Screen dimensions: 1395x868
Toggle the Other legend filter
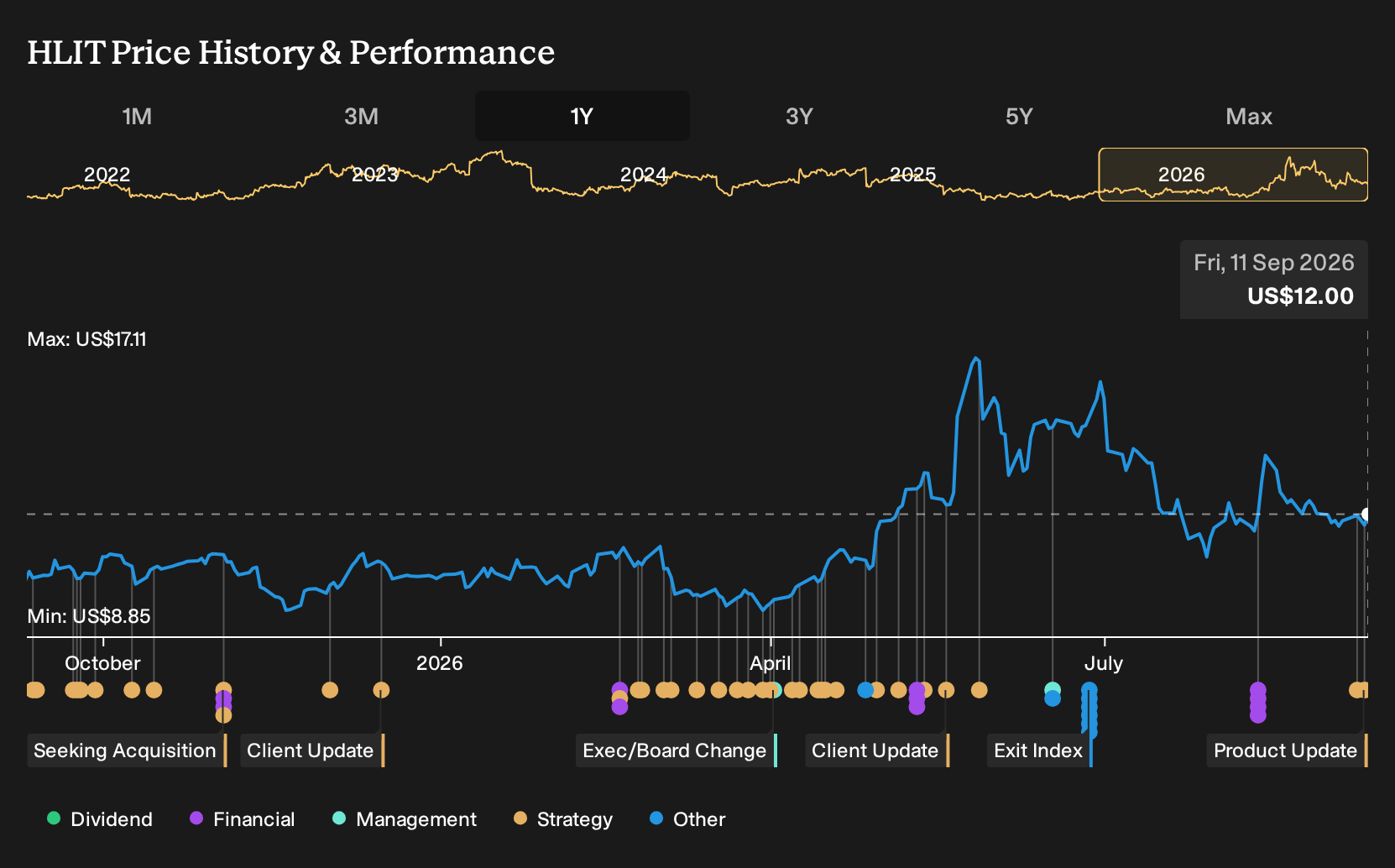688,819
